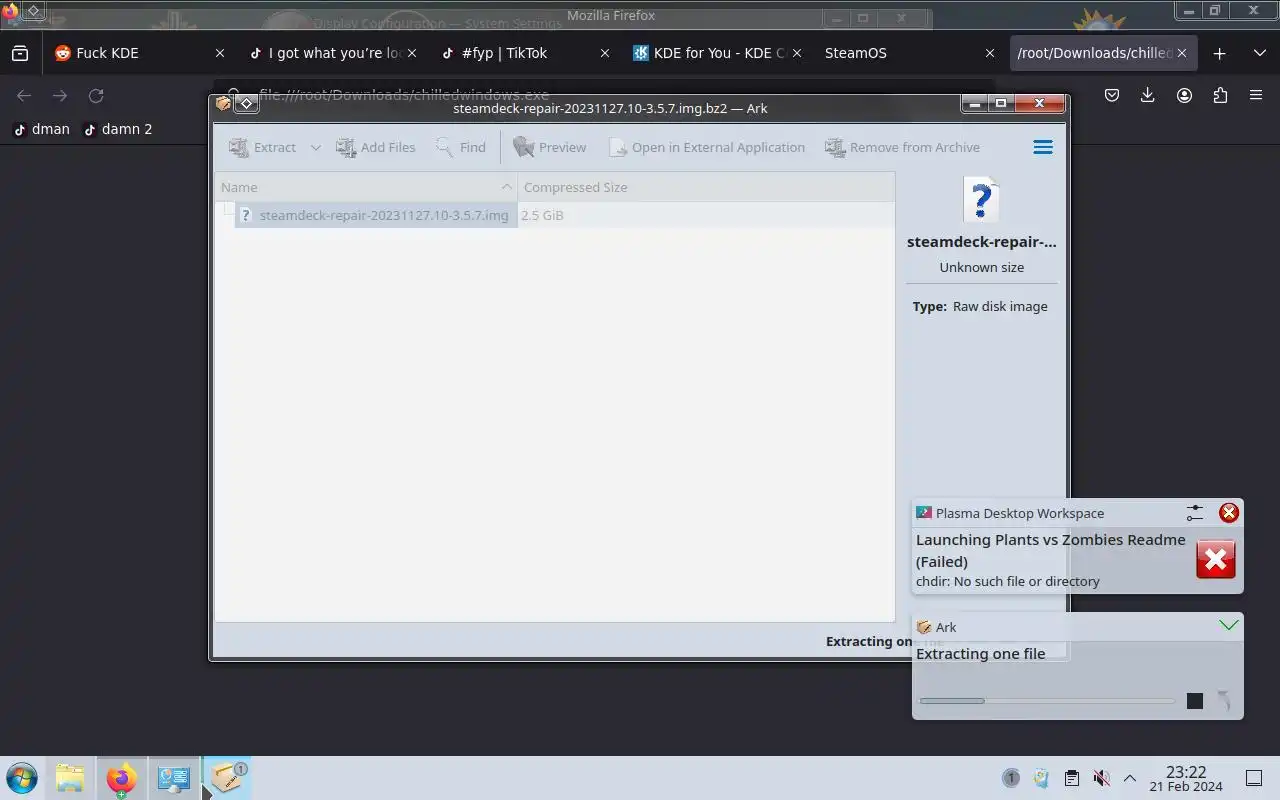Dismiss the Plasma Desktop Workspace notification
This screenshot has height=800, width=1280.
tap(1229, 513)
